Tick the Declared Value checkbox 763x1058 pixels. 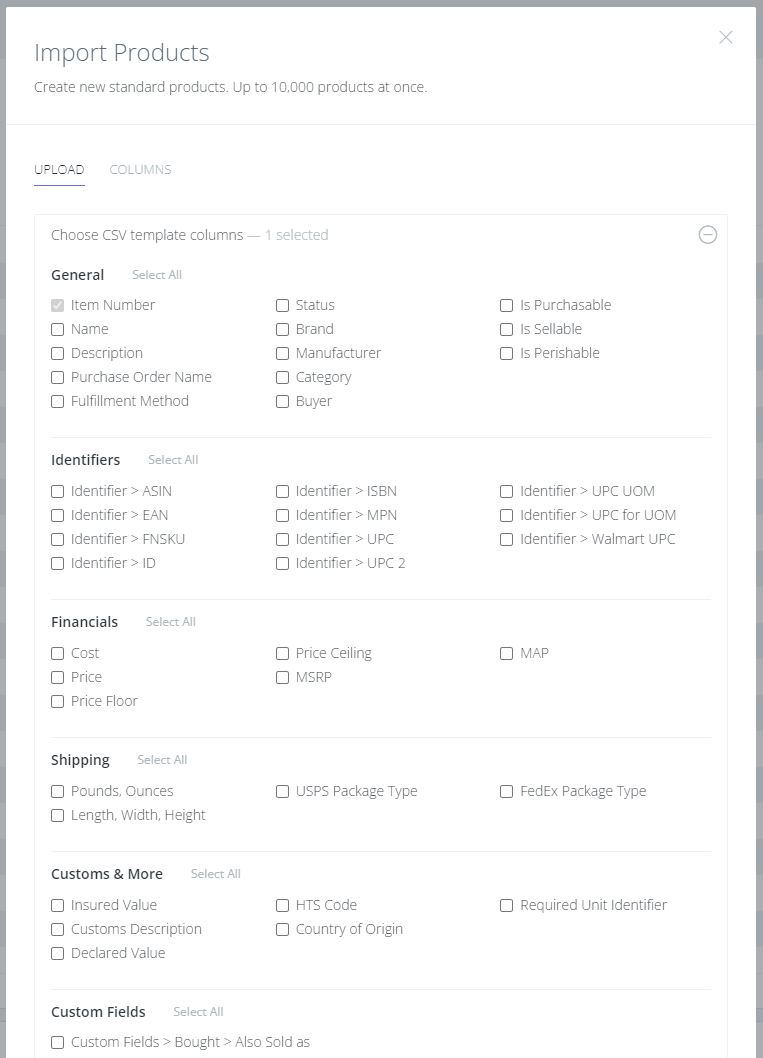pos(58,953)
